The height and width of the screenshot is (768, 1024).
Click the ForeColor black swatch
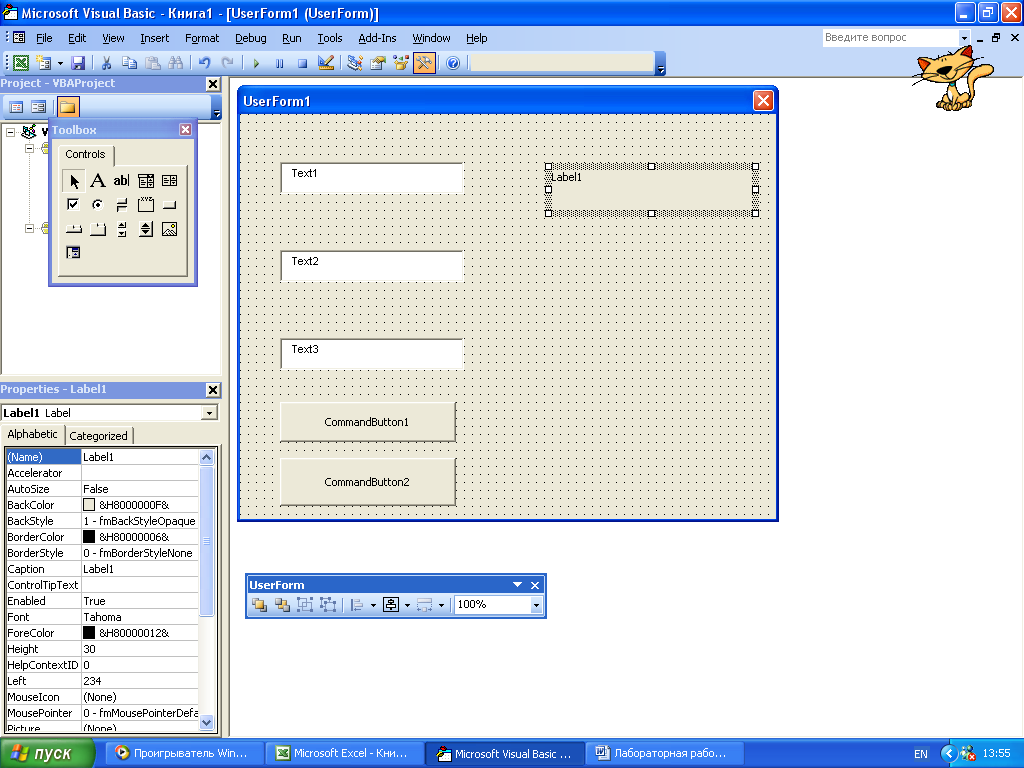coord(89,633)
